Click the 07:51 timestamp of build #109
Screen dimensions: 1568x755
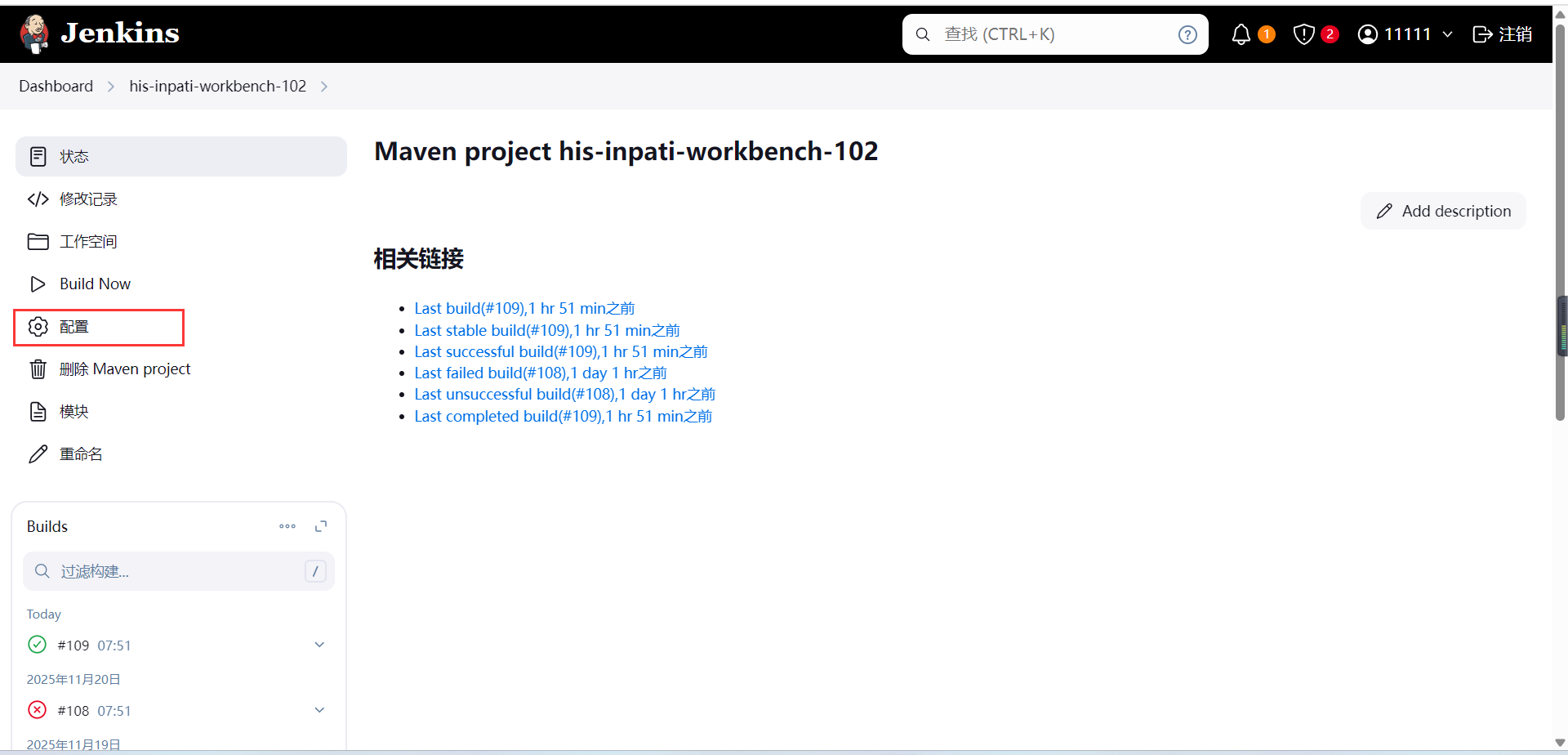tap(114, 646)
